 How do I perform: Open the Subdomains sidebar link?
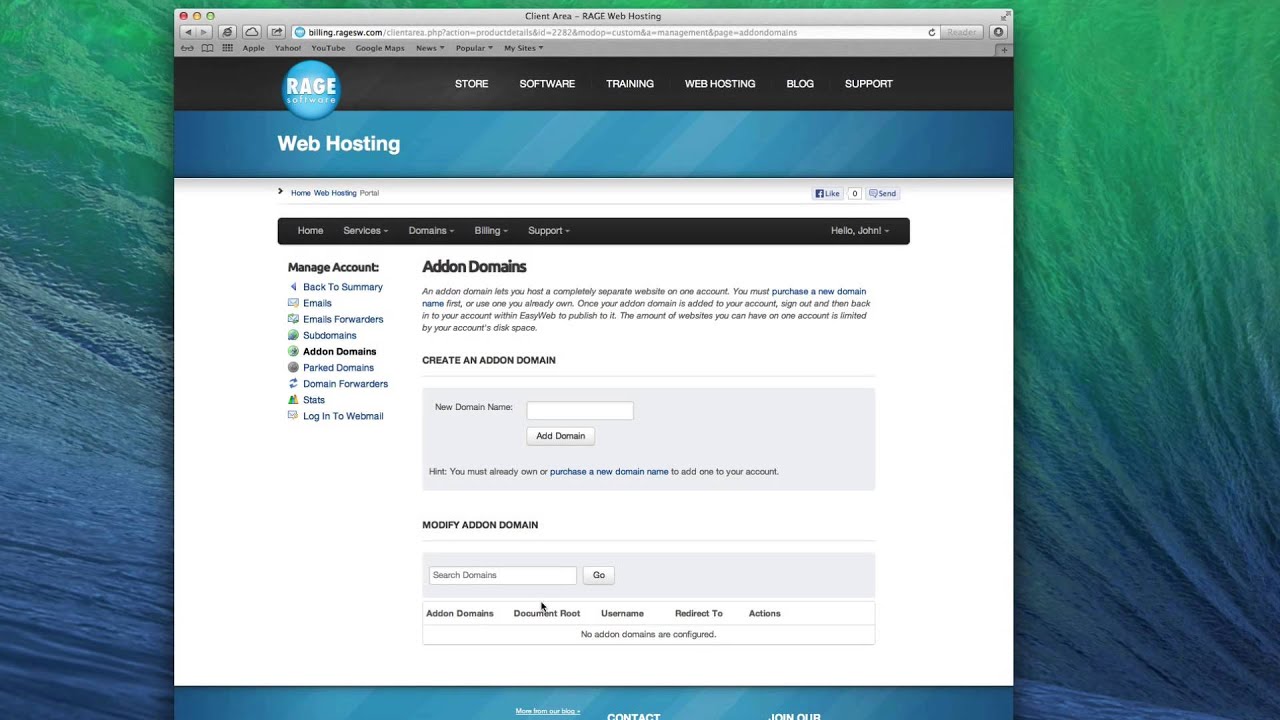tap(330, 335)
